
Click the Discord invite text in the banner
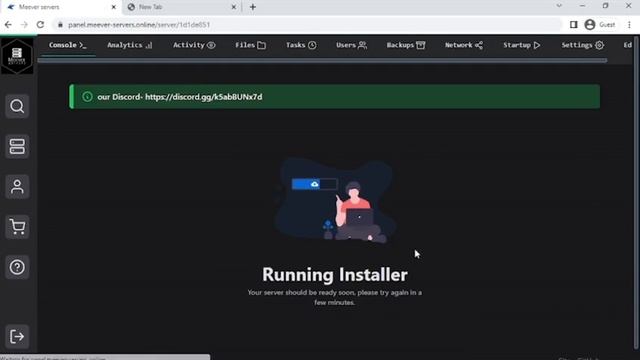coord(180,97)
